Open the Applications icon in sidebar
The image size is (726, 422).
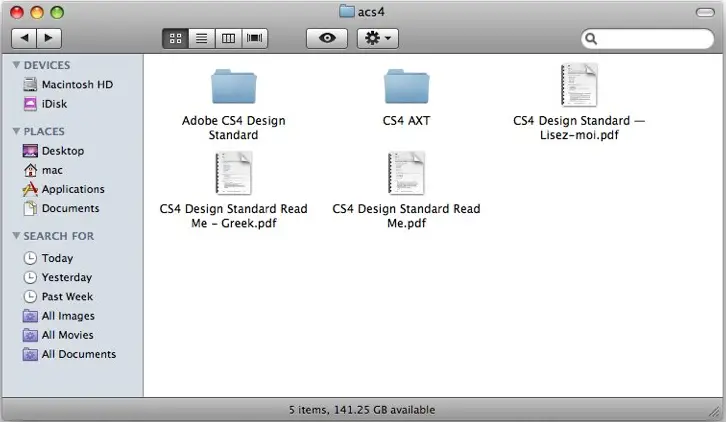pos(30,189)
